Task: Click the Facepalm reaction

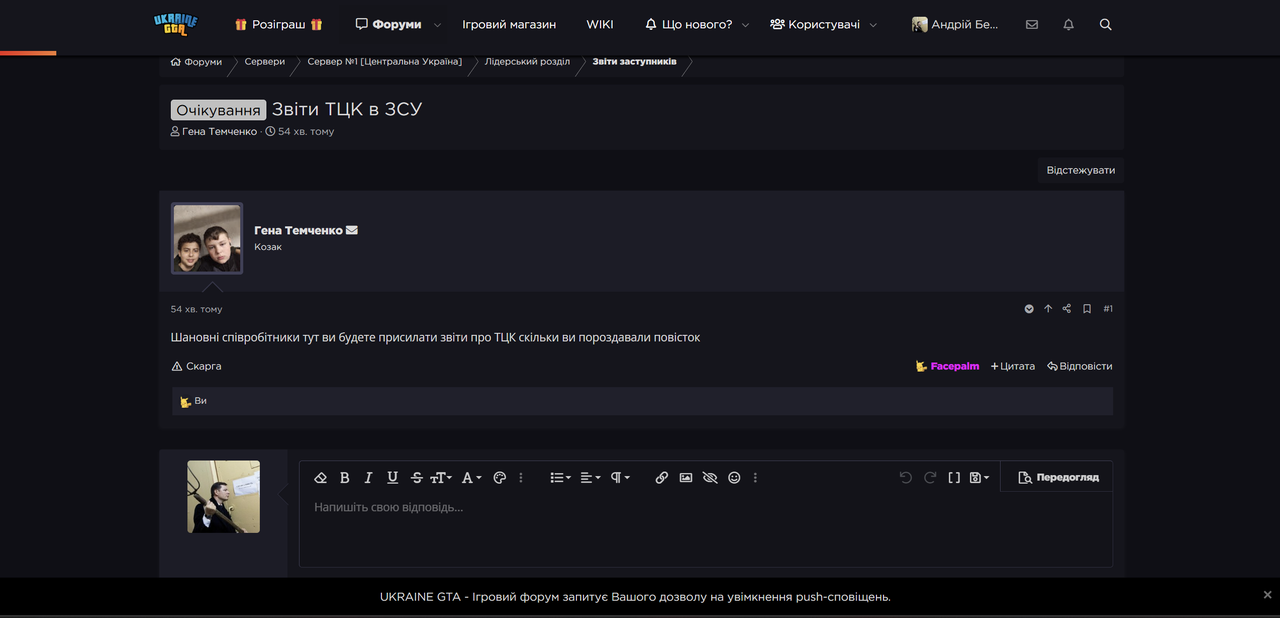Action: 947,366
